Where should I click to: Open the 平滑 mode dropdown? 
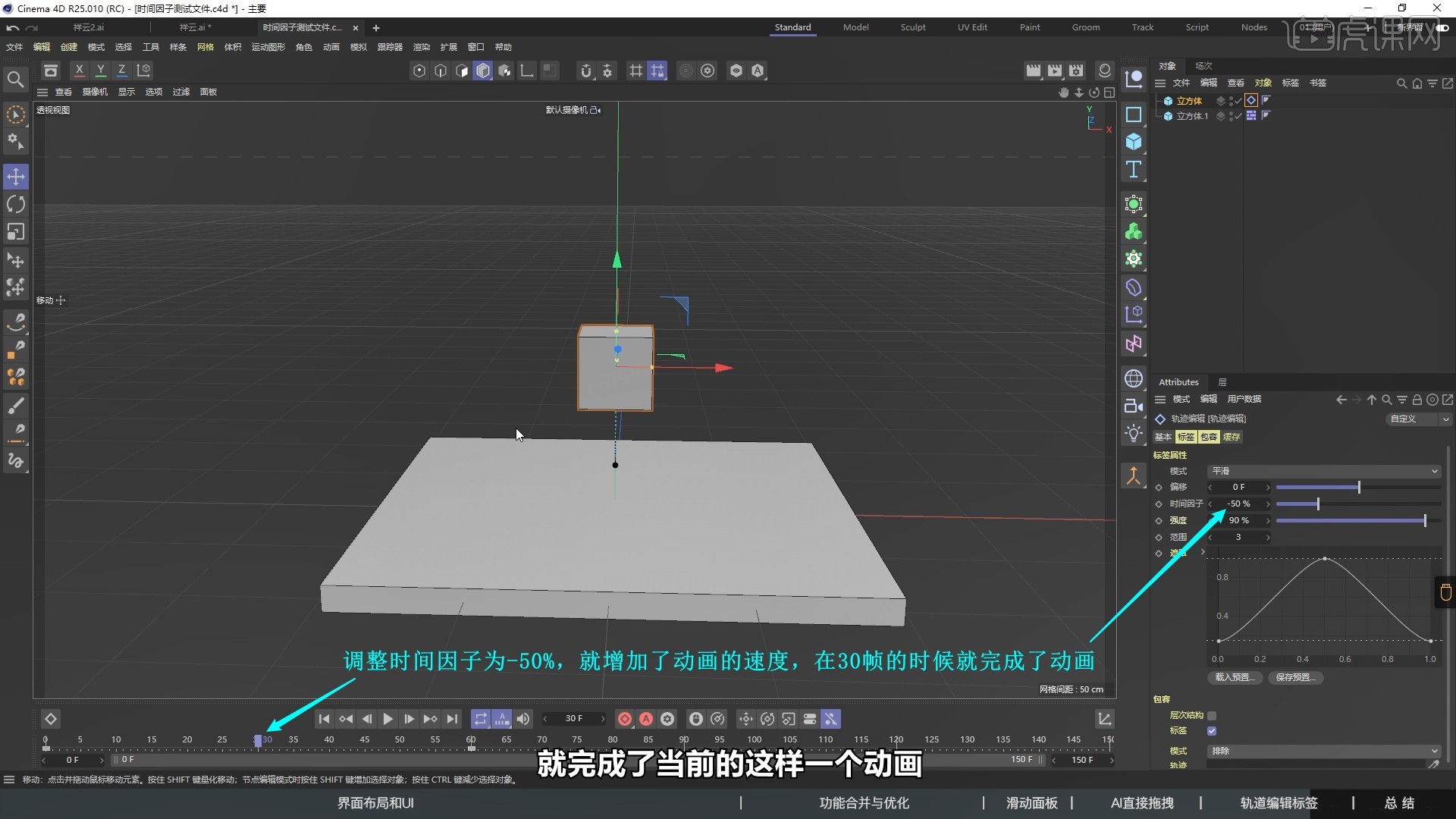click(1323, 471)
